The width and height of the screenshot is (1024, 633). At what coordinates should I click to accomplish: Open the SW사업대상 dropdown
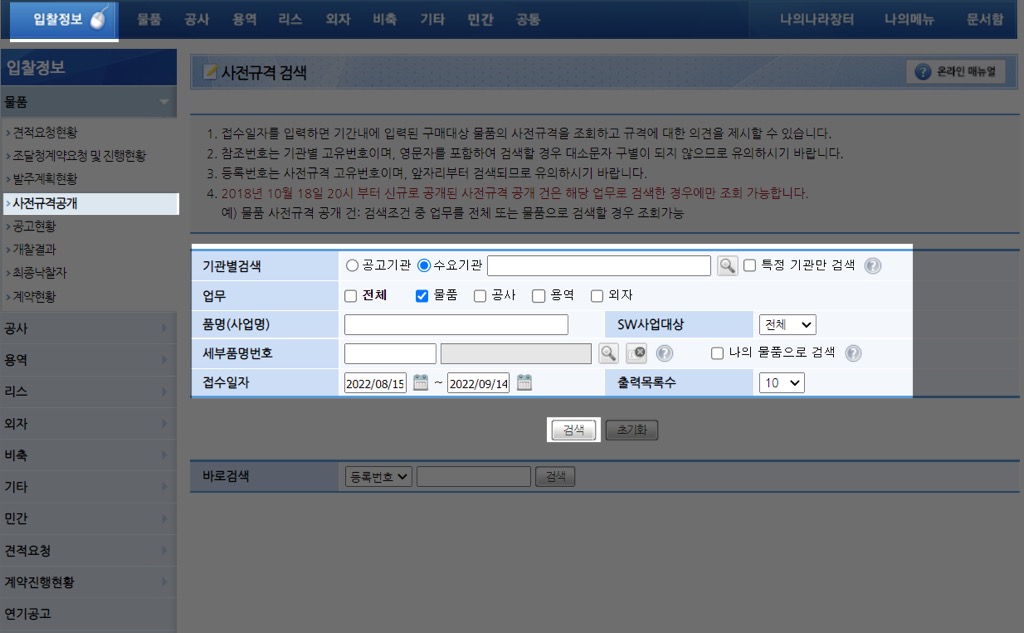click(785, 324)
